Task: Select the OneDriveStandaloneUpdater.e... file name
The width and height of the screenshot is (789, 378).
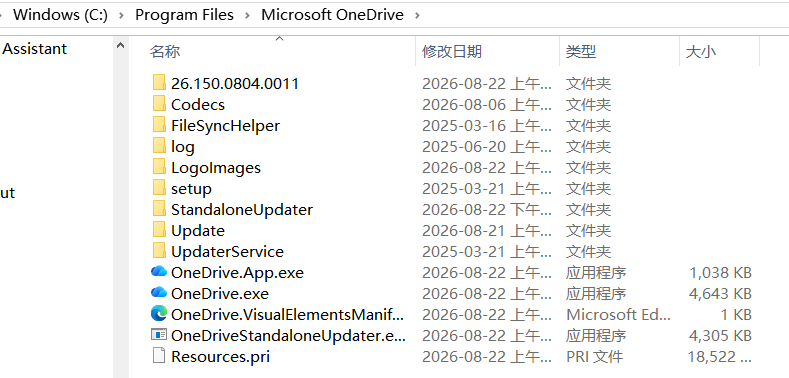Action: [288, 335]
